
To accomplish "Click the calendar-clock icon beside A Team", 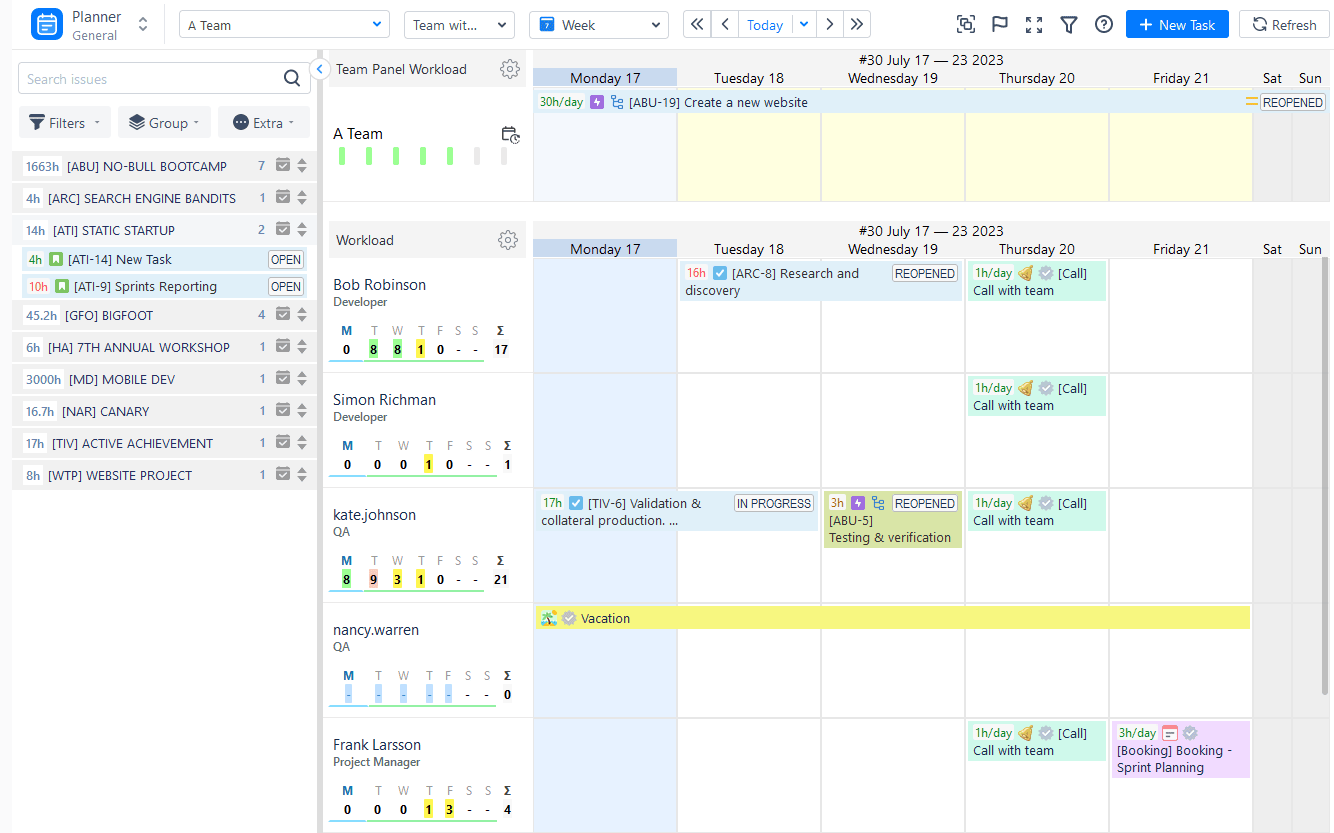I will point(510,135).
